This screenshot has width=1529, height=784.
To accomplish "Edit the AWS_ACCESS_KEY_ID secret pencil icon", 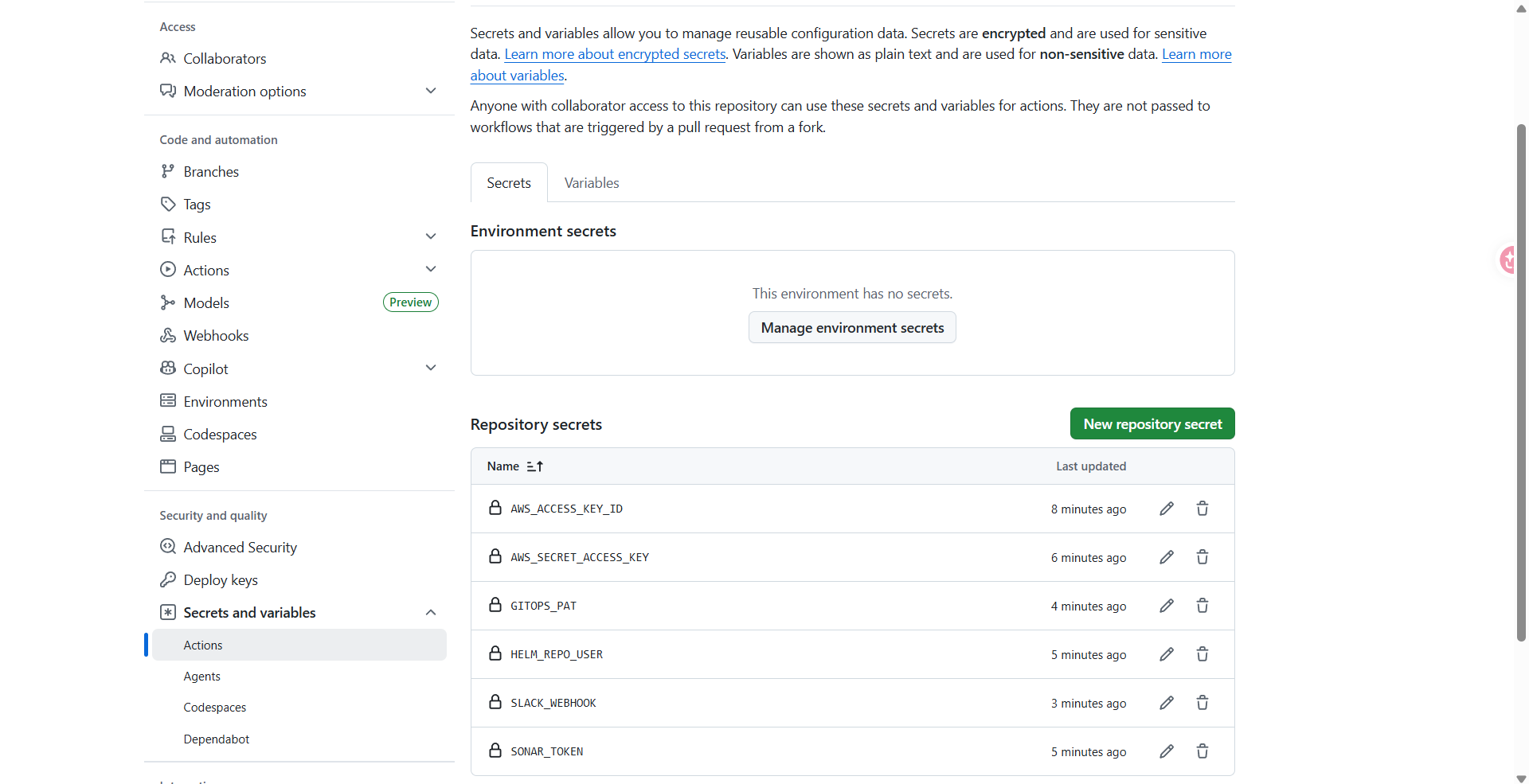I will pos(1167,509).
